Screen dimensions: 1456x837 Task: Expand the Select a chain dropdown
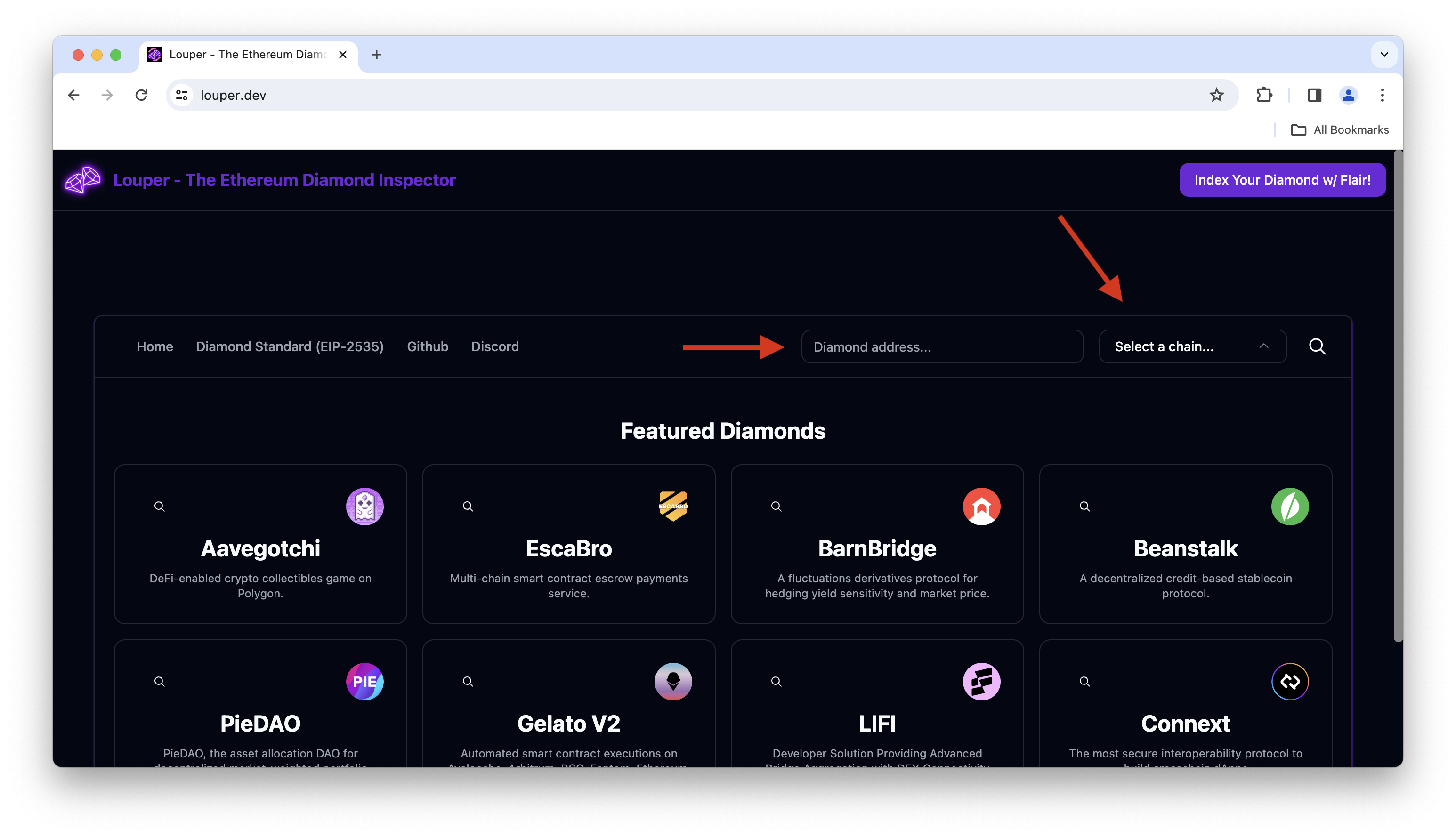click(1192, 346)
